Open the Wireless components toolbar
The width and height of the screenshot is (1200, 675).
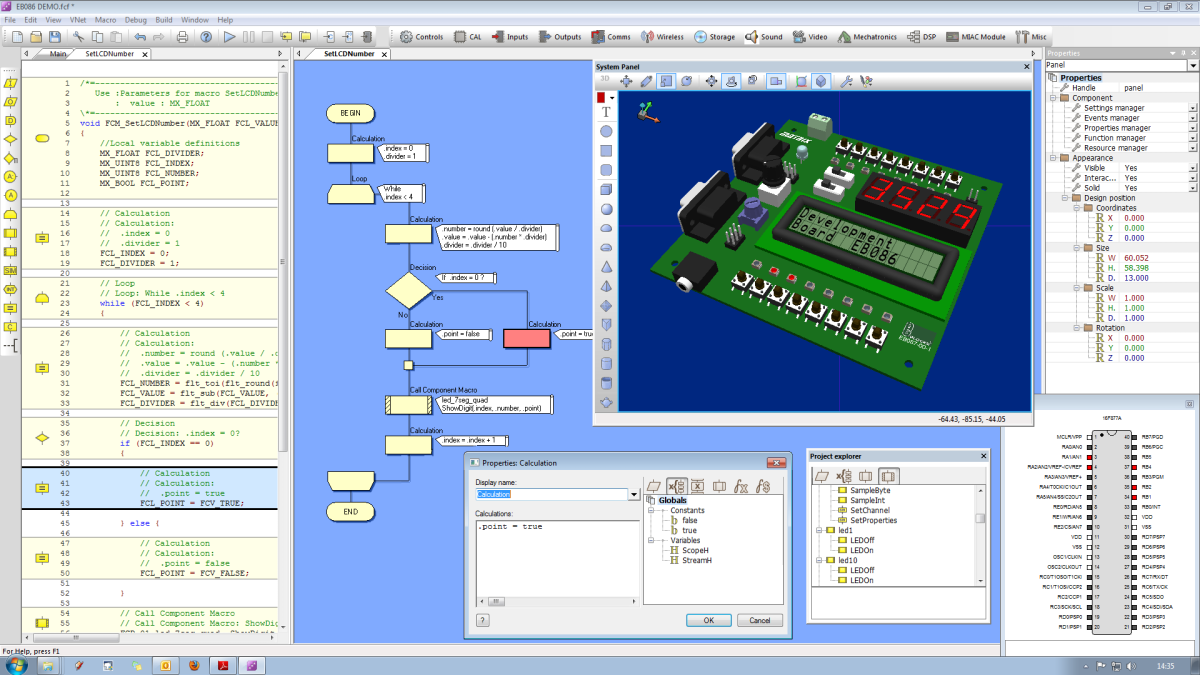(662, 35)
